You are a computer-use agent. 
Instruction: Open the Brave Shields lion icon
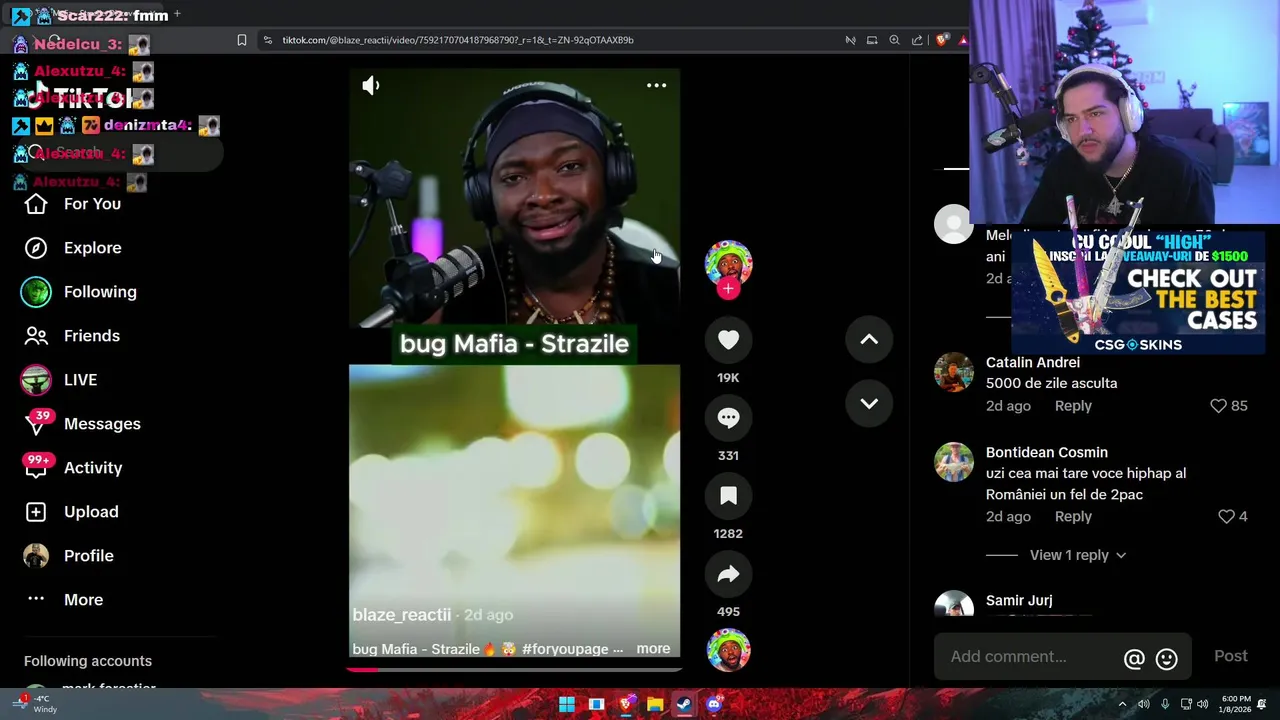(x=942, y=40)
